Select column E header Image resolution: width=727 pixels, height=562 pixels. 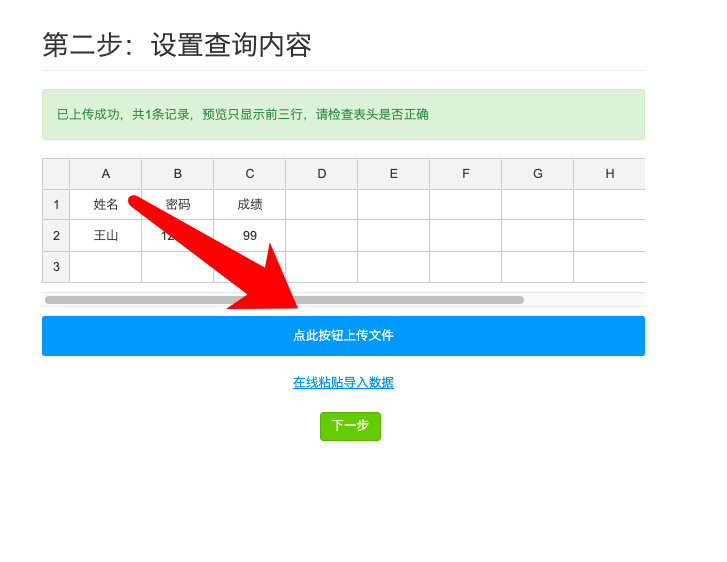point(394,174)
